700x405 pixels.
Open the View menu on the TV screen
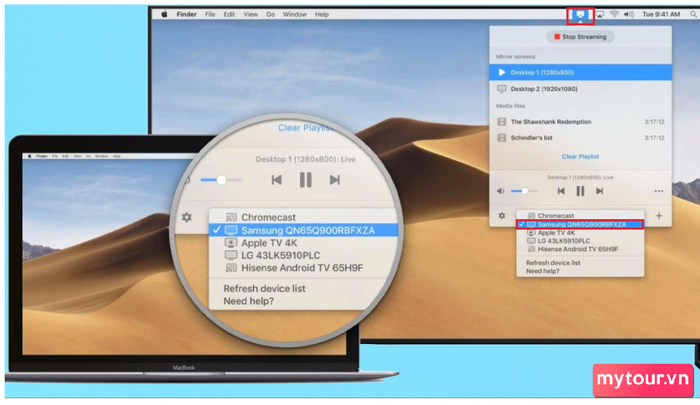click(x=250, y=14)
